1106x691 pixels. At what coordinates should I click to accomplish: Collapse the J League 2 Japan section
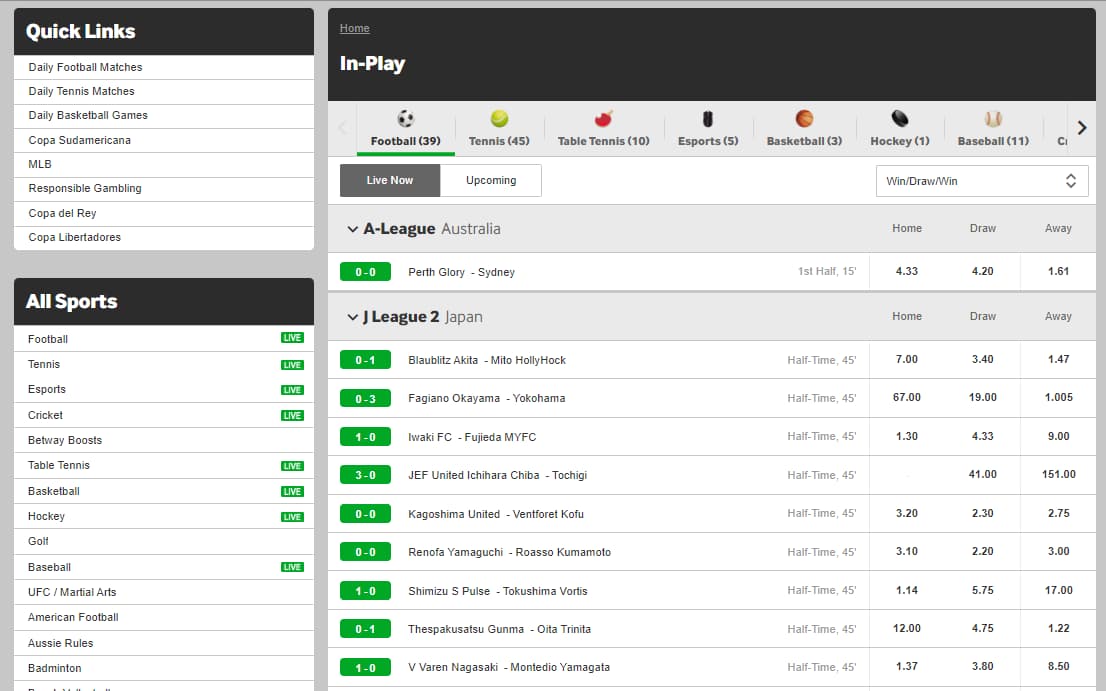coord(353,317)
